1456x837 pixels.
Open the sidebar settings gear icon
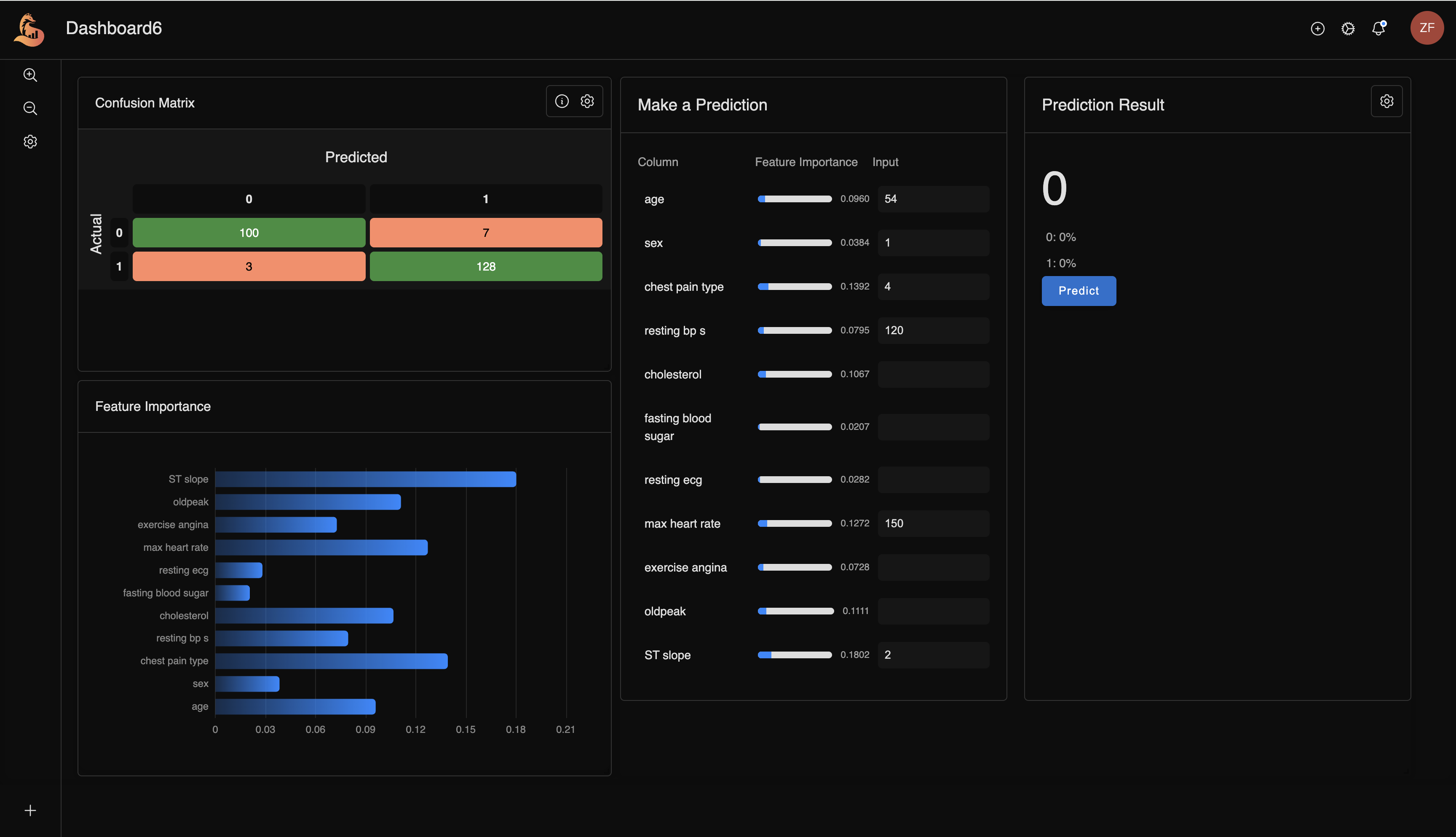coord(30,142)
